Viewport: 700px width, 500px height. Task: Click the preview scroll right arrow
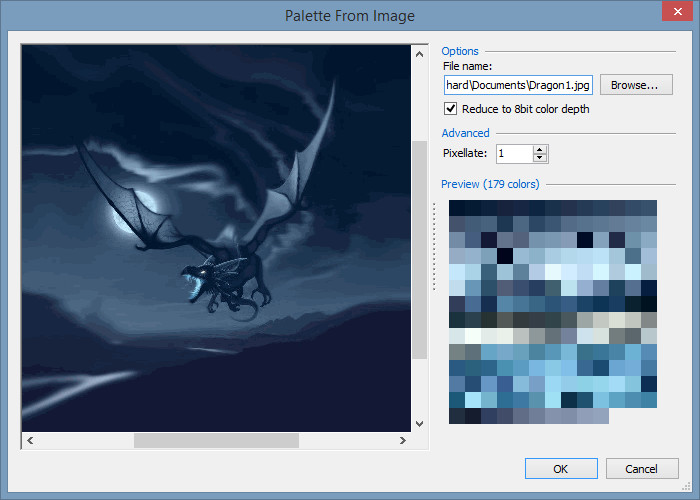click(403, 441)
